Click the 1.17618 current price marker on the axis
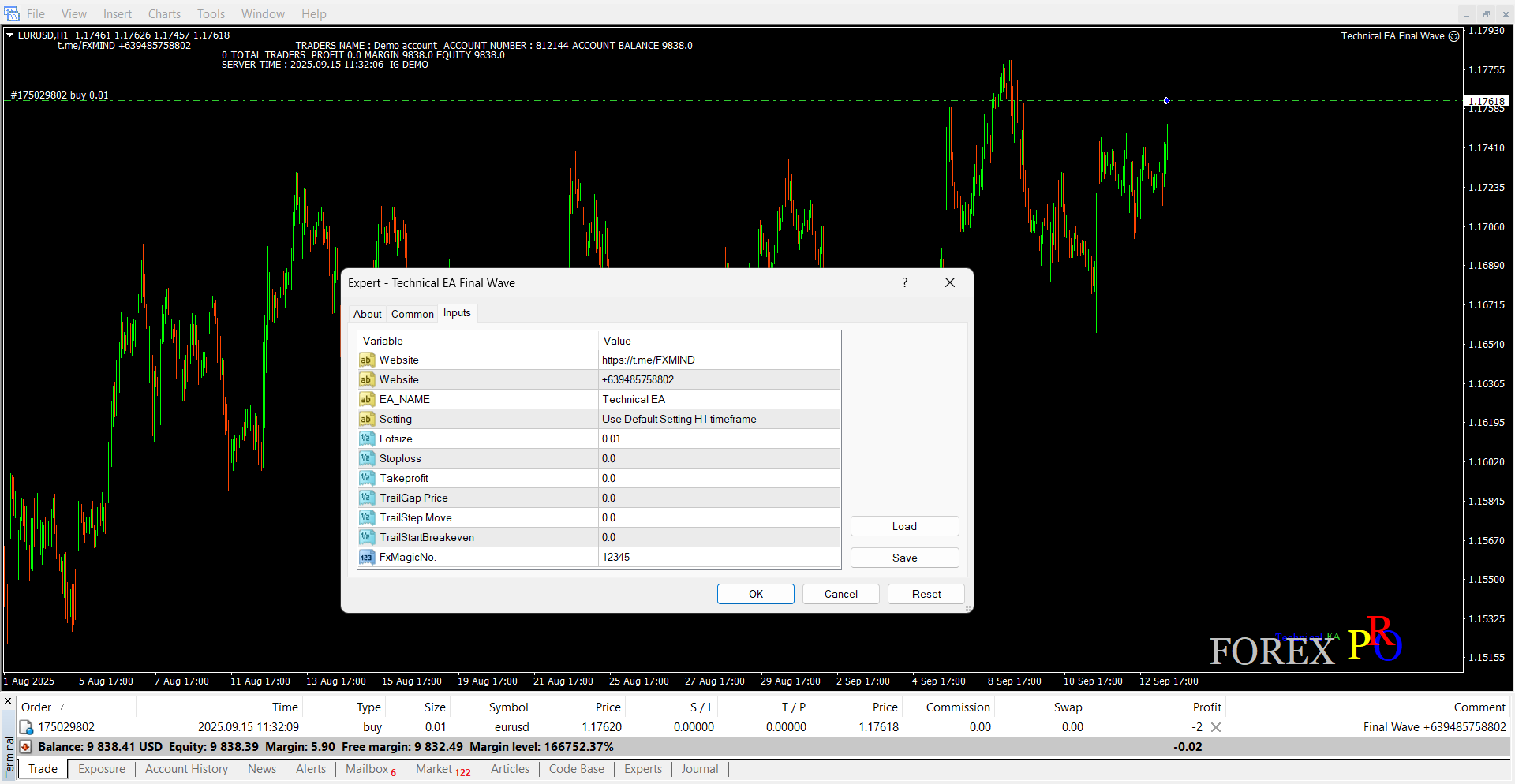1515x784 pixels. point(1487,101)
